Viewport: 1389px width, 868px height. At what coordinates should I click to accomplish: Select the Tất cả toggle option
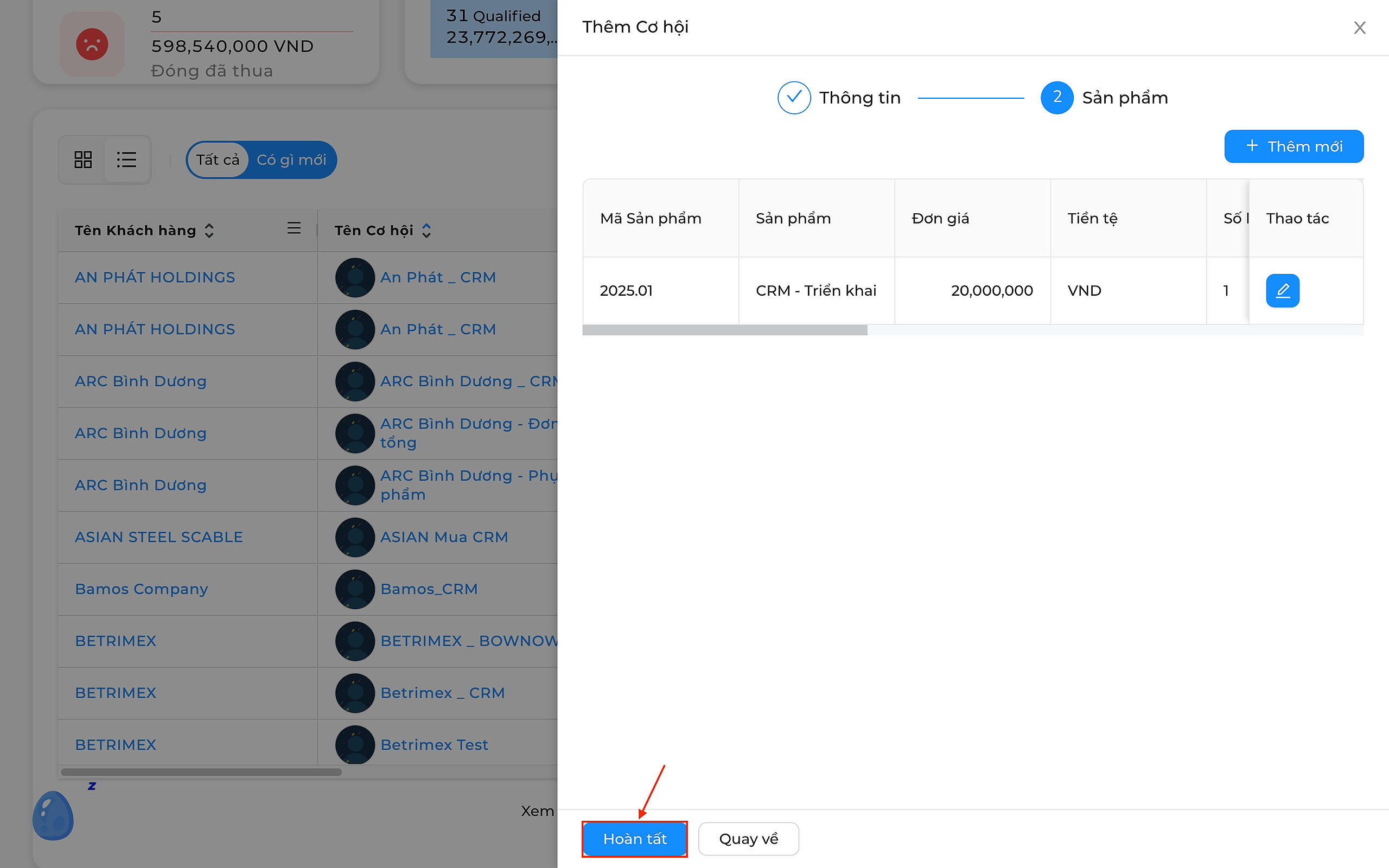[218, 159]
